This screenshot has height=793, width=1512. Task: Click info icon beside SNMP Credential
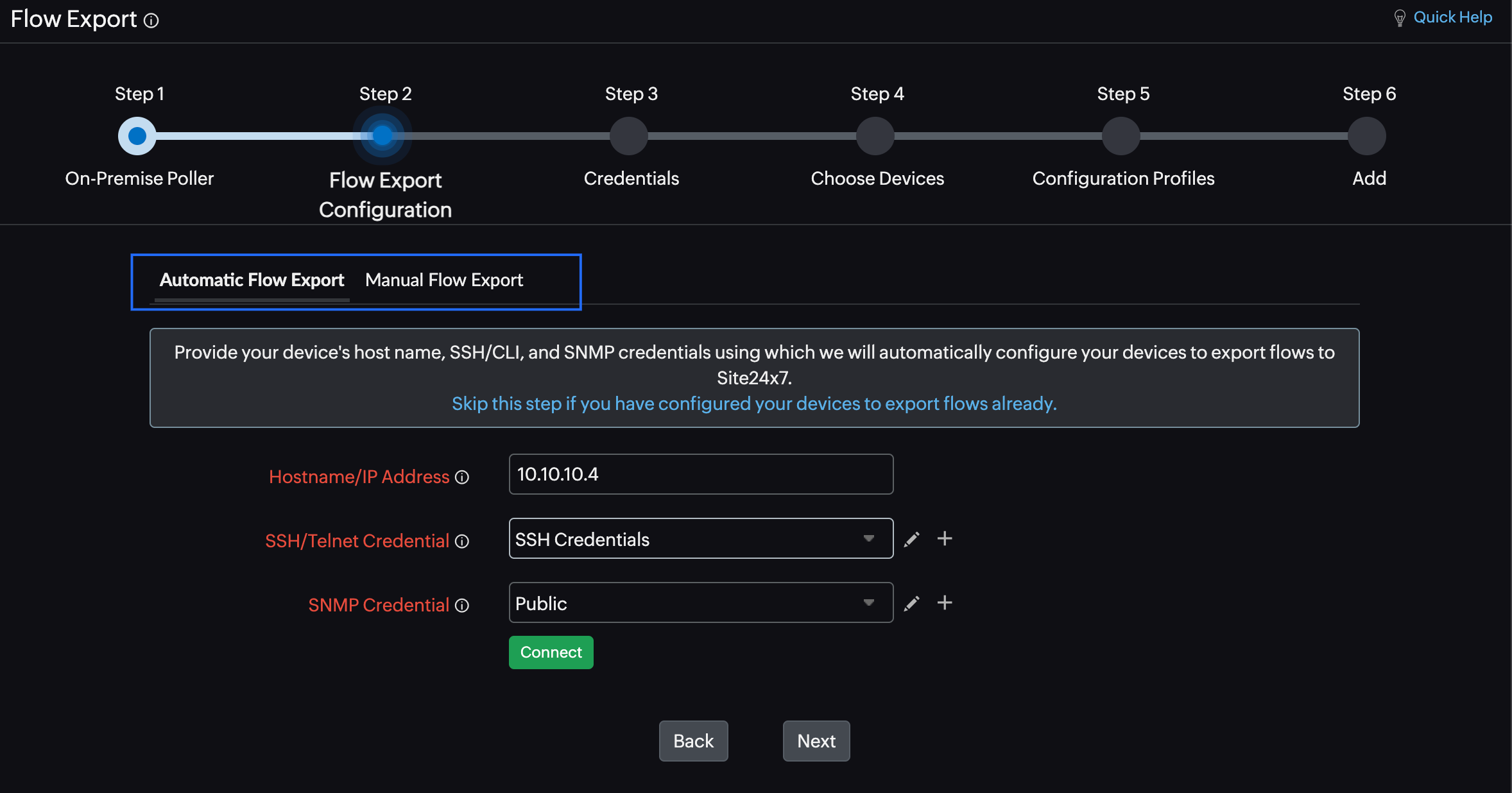[462, 606]
